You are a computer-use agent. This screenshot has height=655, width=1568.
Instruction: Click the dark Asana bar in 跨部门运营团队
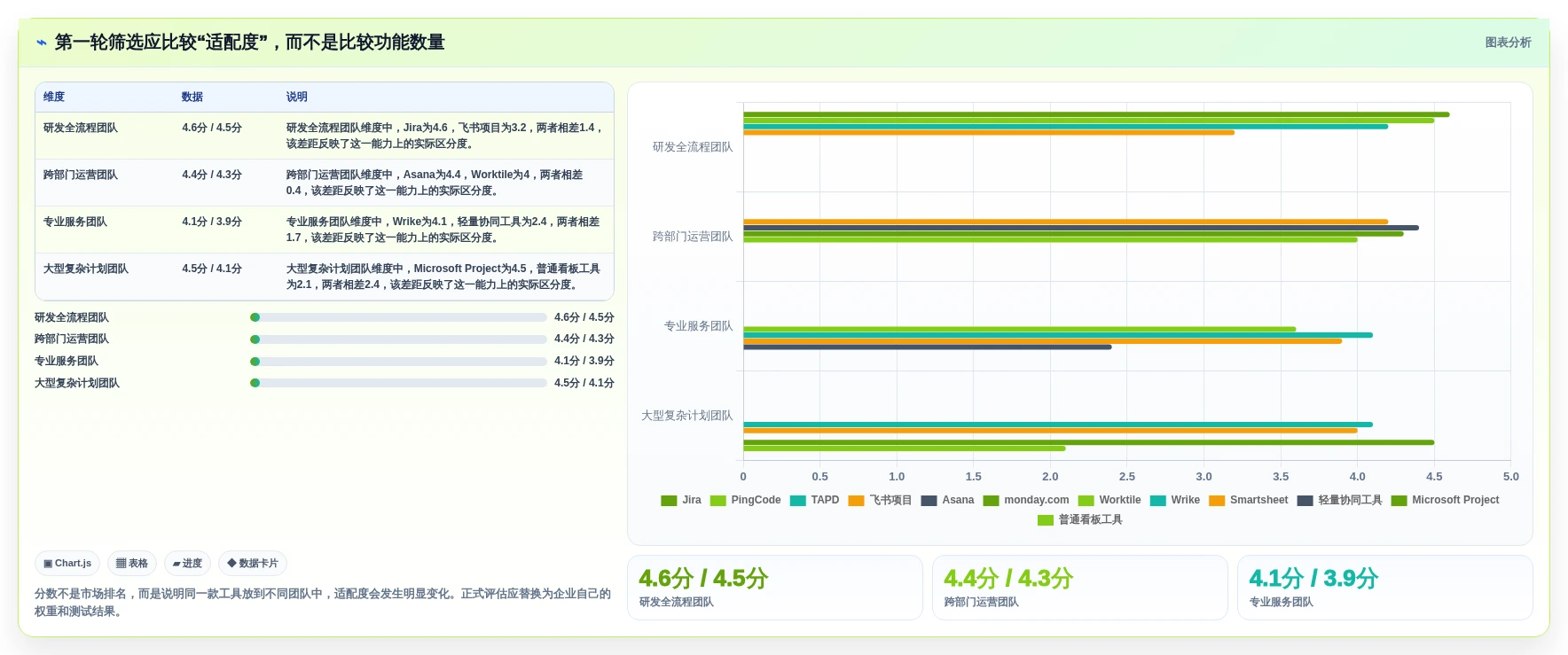1081,228
